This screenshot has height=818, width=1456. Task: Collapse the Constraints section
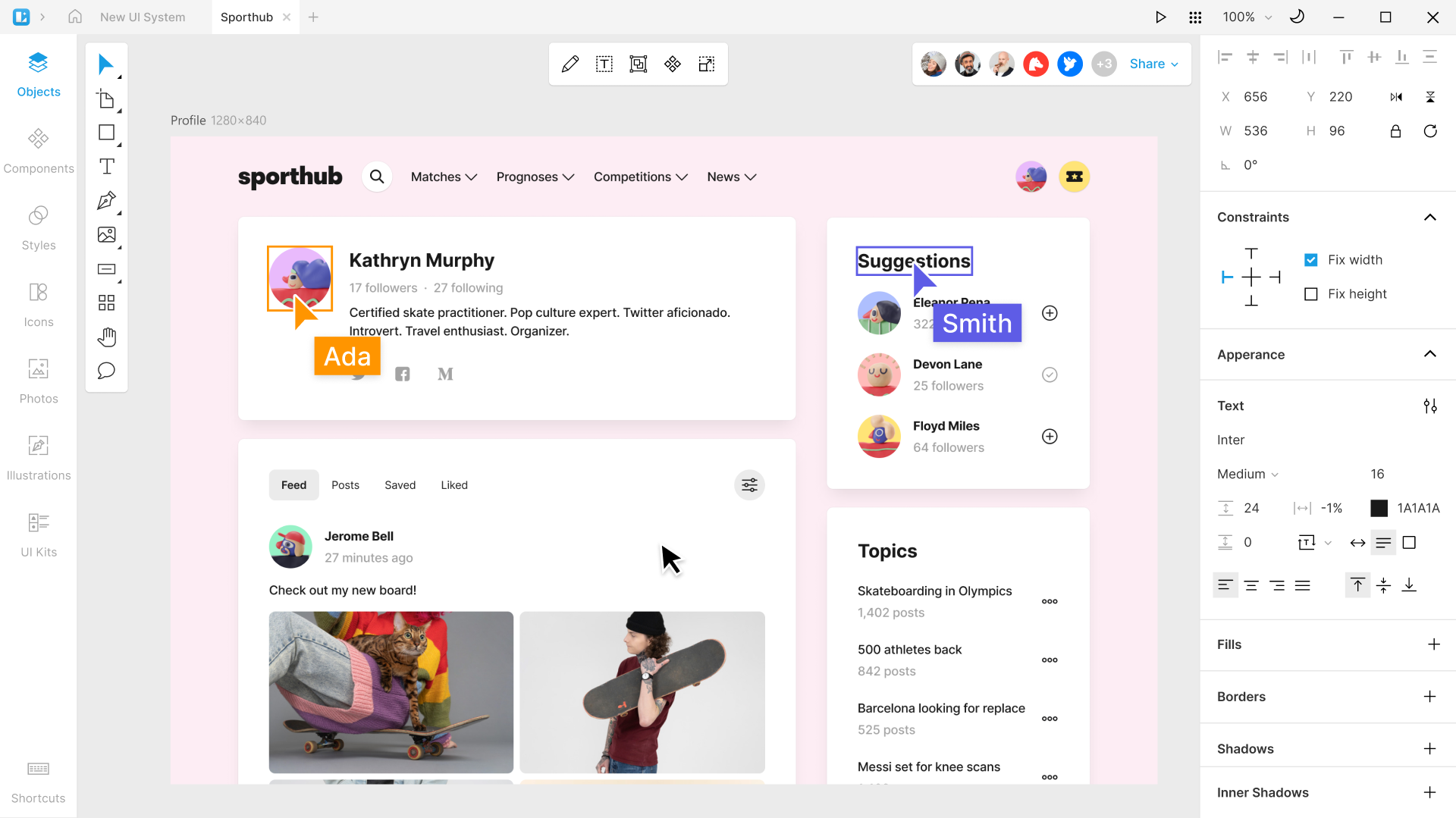(x=1430, y=218)
